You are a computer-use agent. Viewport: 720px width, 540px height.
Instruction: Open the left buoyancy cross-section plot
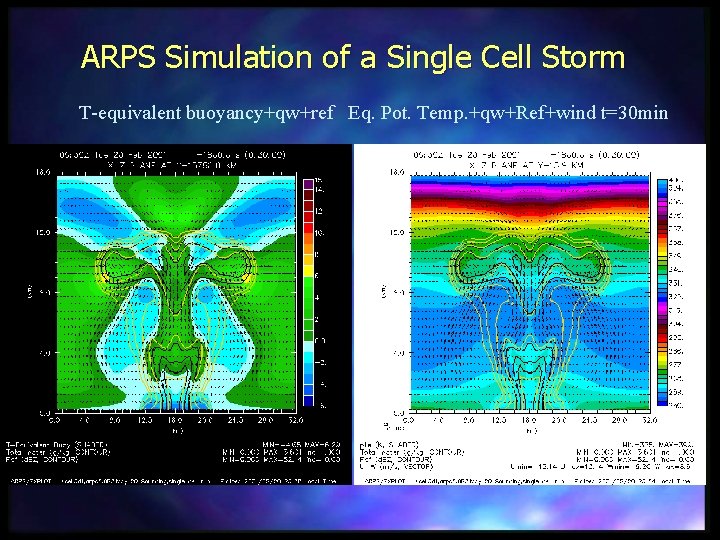click(x=176, y=293)
